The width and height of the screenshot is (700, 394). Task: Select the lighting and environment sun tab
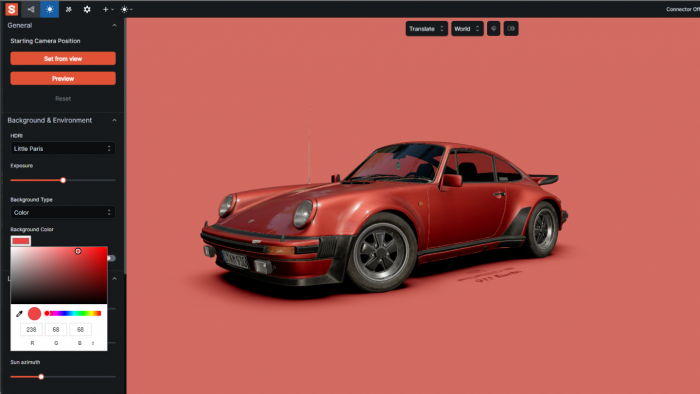point(50,9)
